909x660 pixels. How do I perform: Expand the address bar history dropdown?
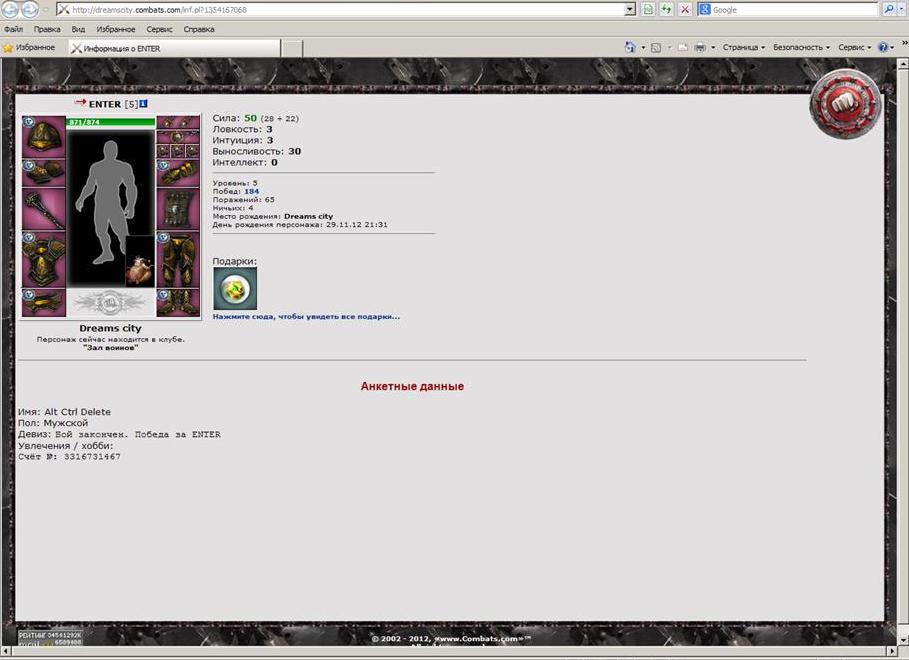click(x=630, y=10)
